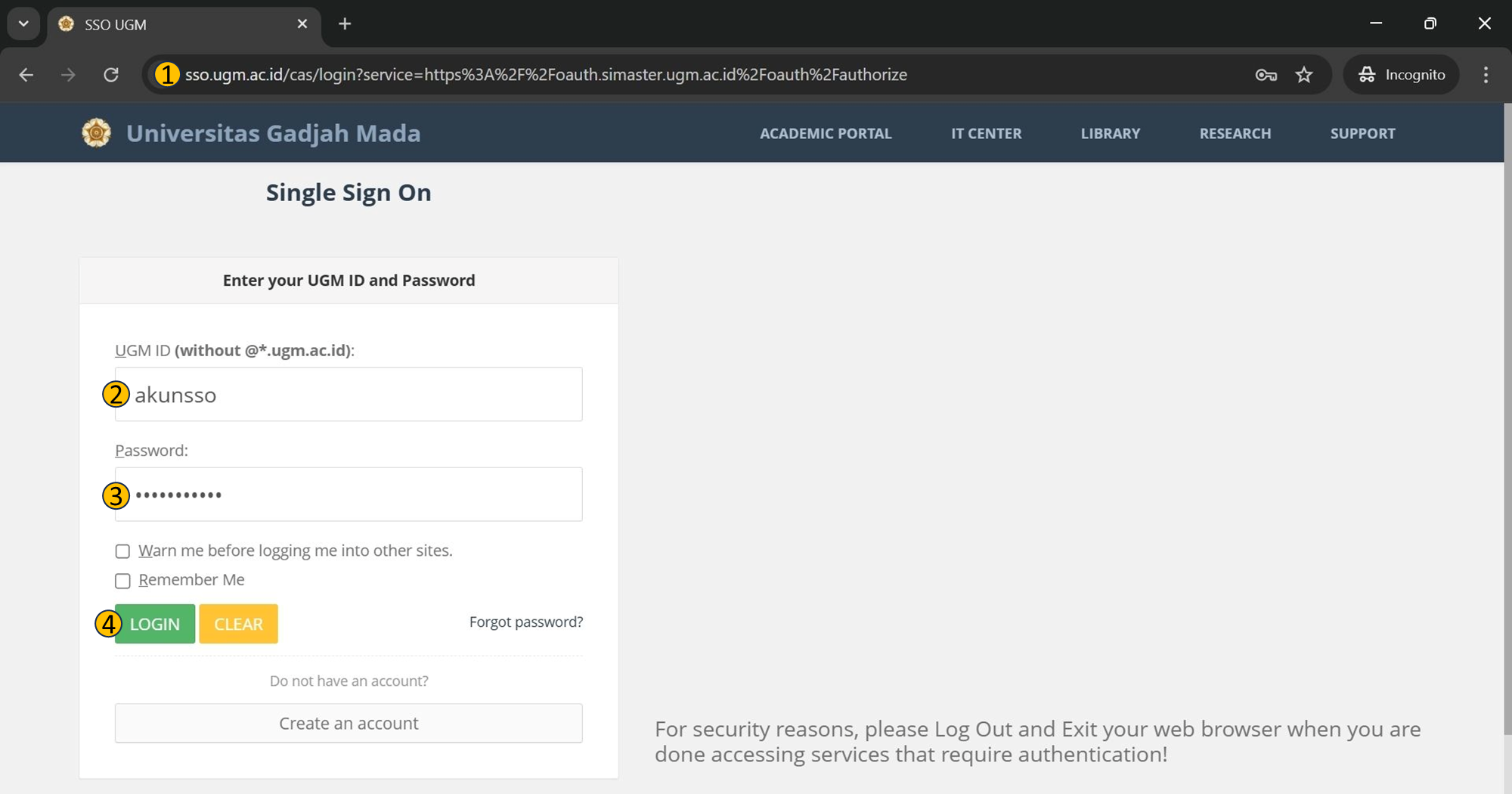Open the LIBRARY menu item
The width and height of the screenshot is (1512, 794).
(x=1111, y=134)
